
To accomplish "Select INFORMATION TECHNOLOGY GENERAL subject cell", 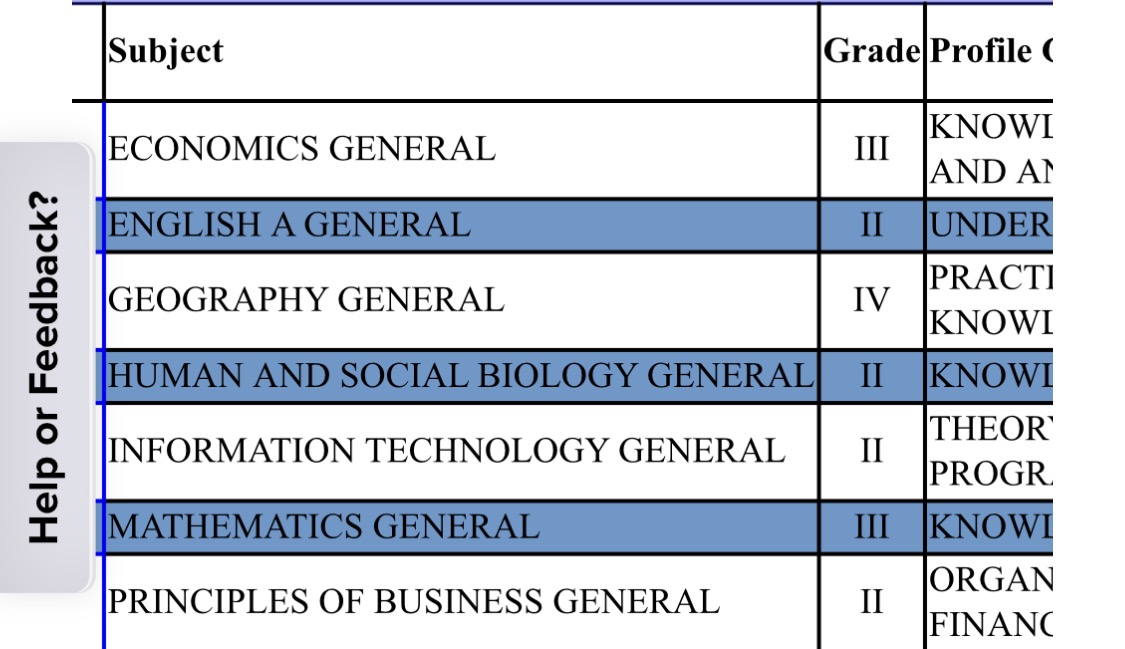I will 461,452.
